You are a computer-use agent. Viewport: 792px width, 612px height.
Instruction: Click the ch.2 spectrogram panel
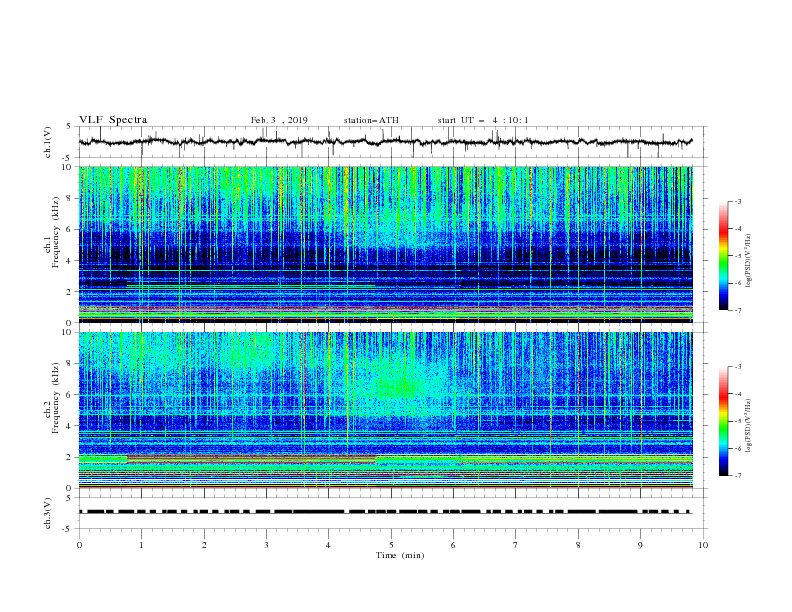coord(386,410)
